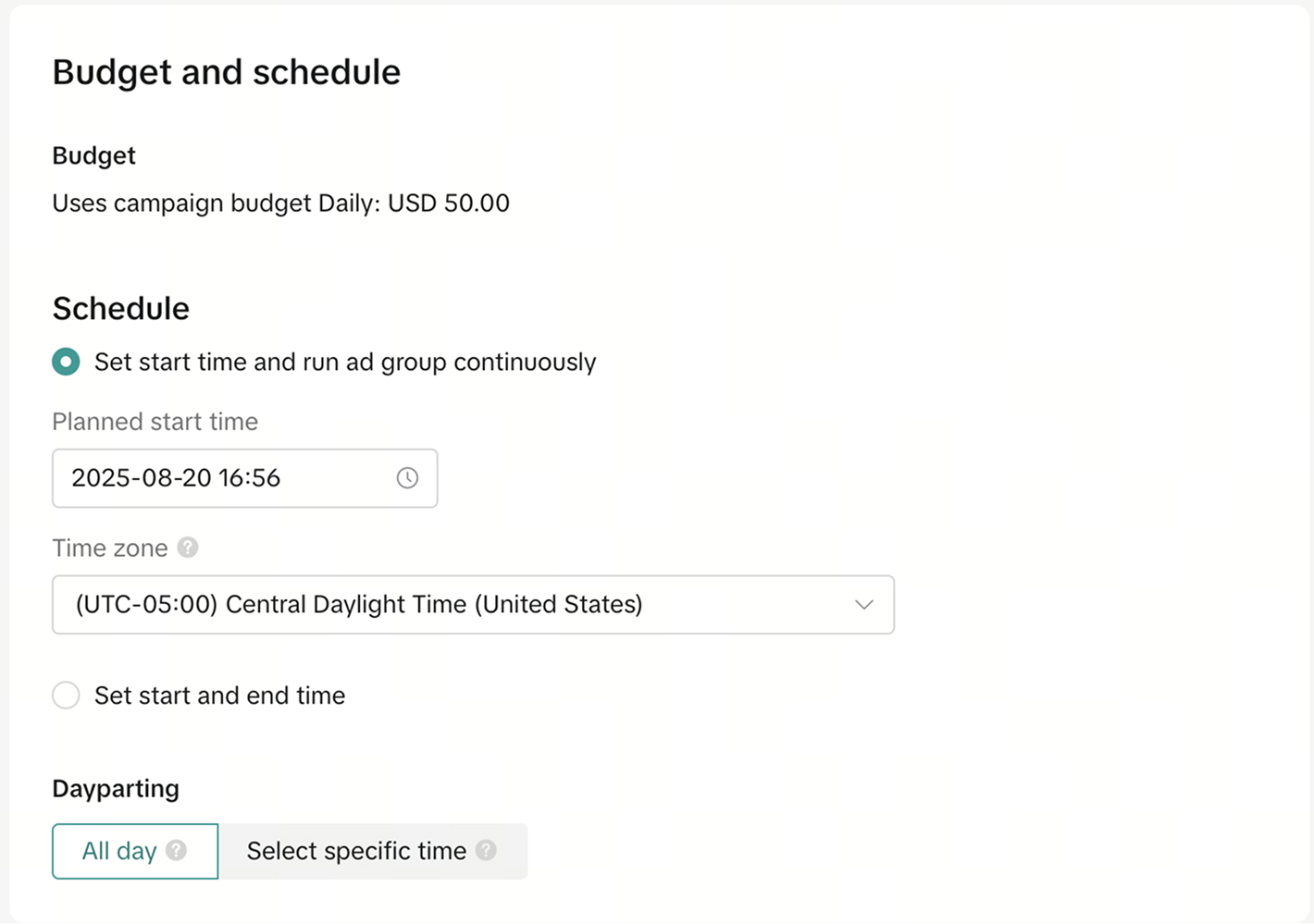
Task: Click the Budget and schedule heading
Action: 227,72
